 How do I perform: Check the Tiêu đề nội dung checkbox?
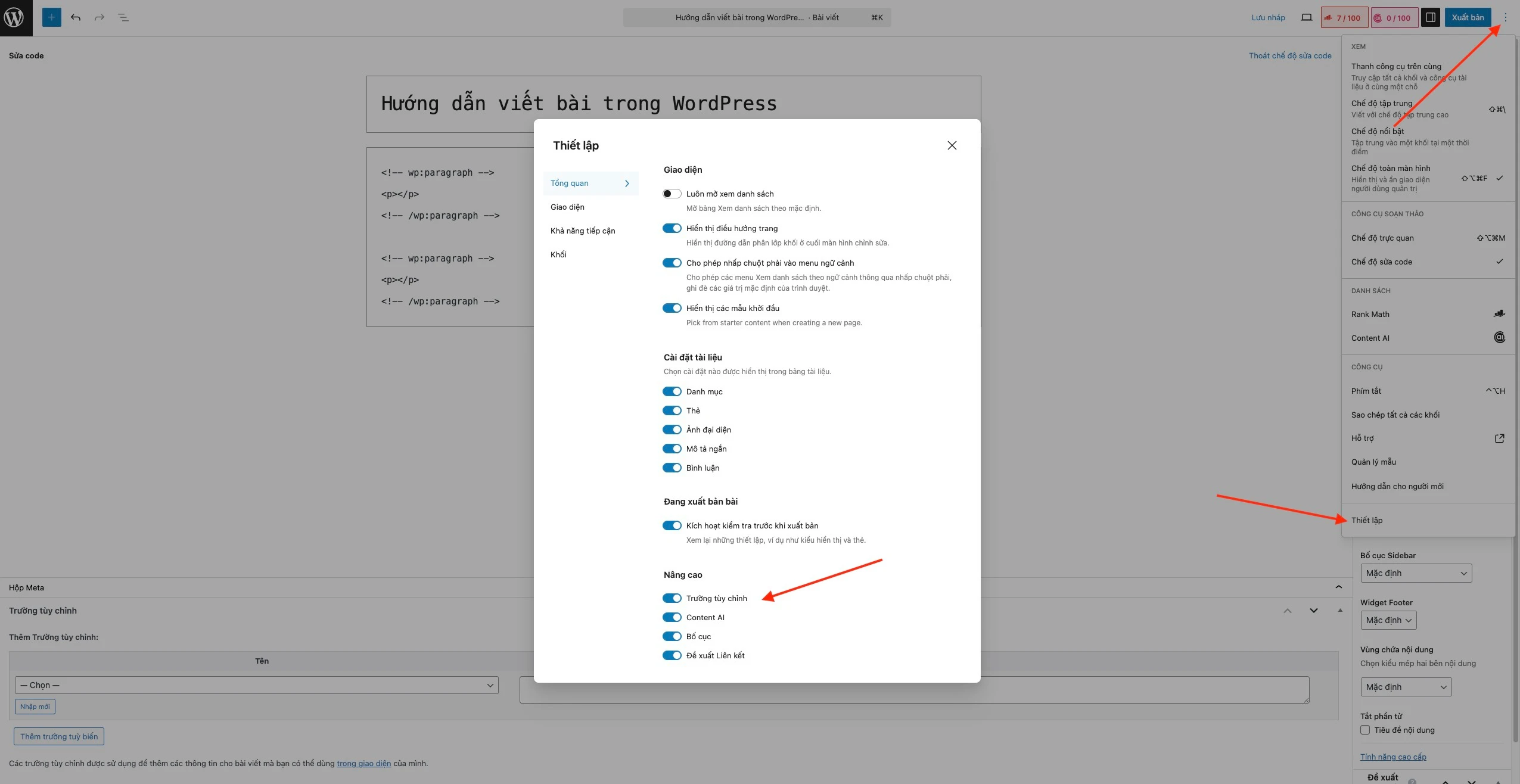(1365, 730)
